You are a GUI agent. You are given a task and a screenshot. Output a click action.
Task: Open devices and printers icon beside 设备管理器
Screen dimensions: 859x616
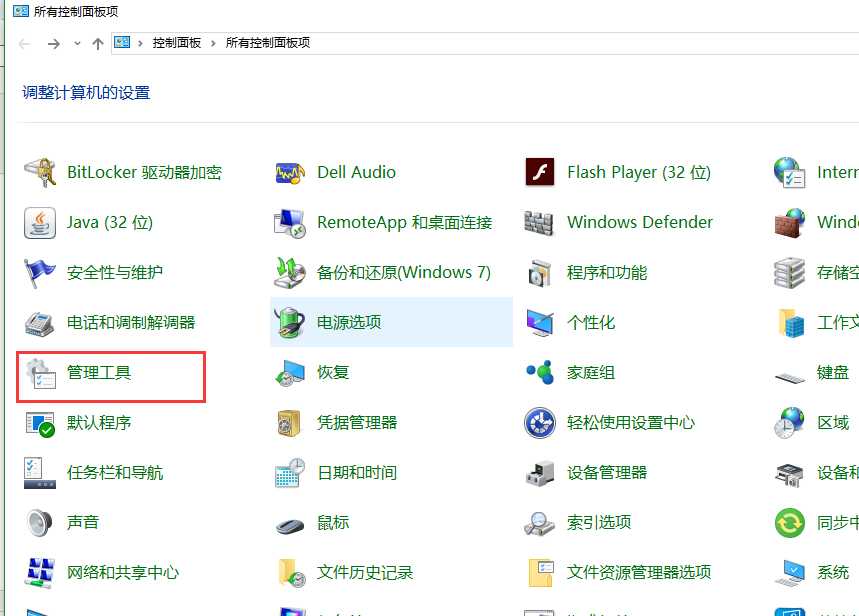point(789,474)
